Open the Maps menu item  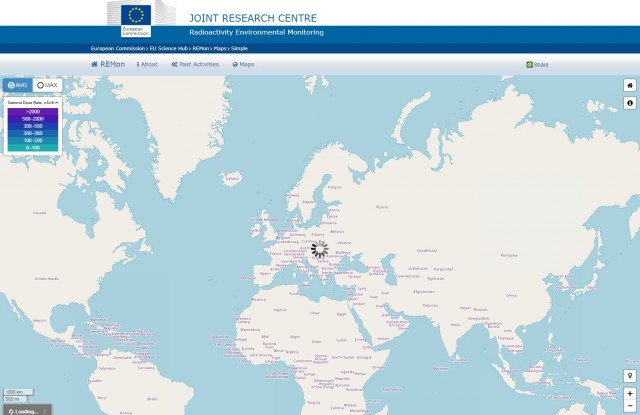coord(243,64)
